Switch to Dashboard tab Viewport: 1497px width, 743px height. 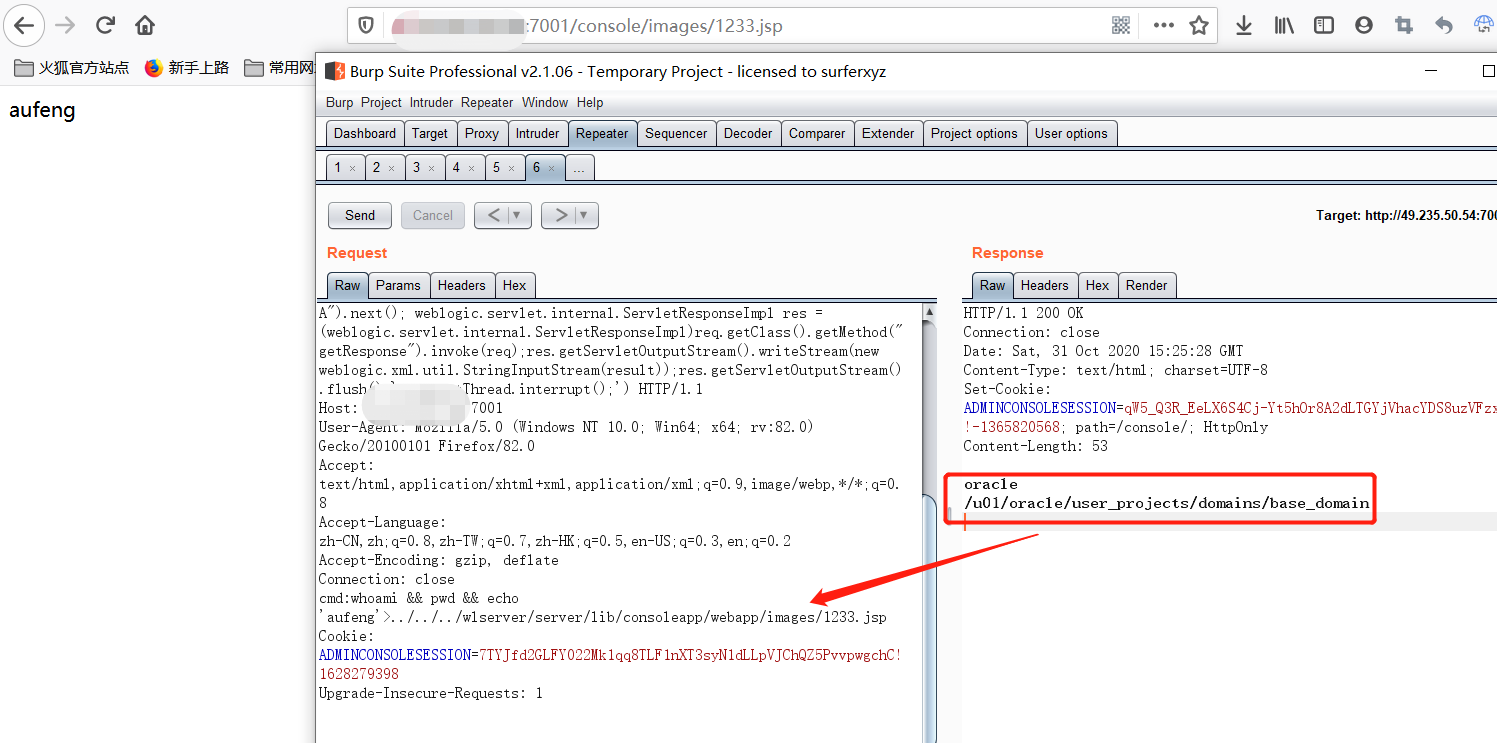pyautogui.click(x=365, y=133)
